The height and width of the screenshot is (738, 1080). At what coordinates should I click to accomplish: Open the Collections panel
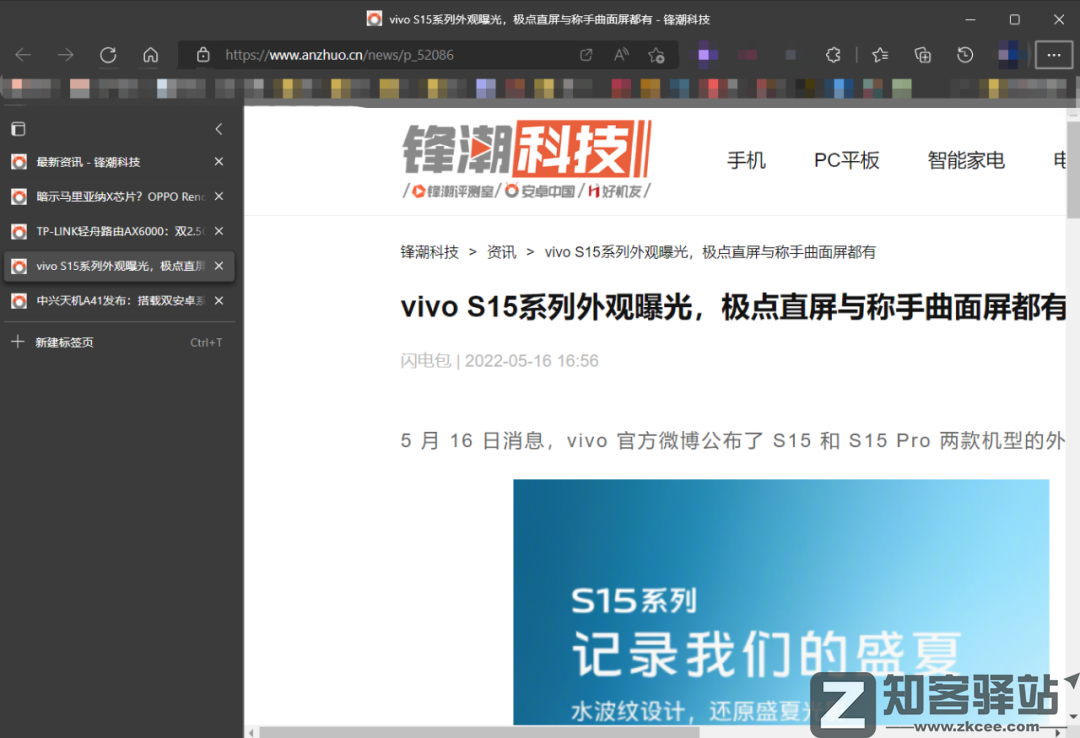922,55
